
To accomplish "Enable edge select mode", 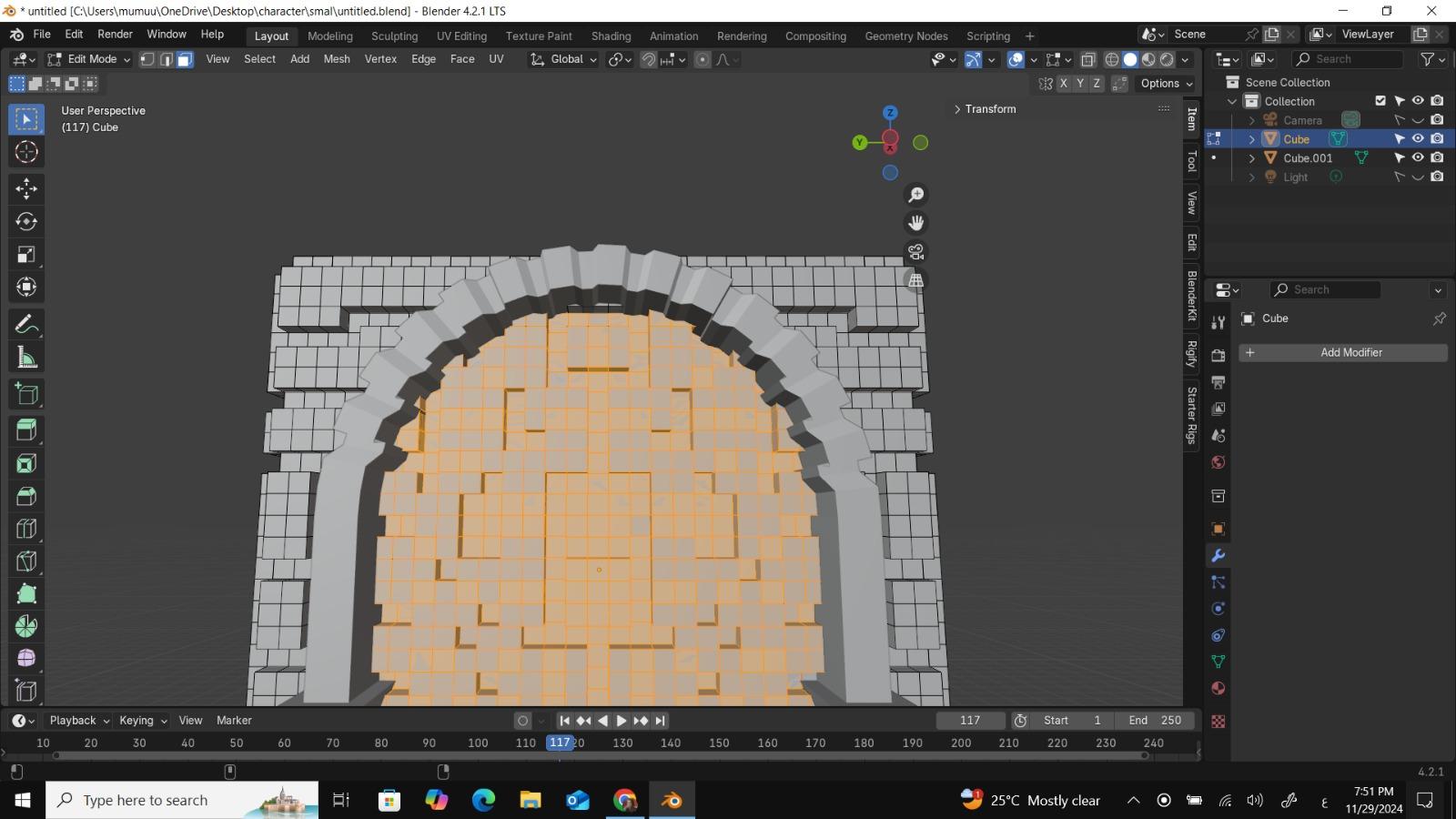I will coord(166,59).
